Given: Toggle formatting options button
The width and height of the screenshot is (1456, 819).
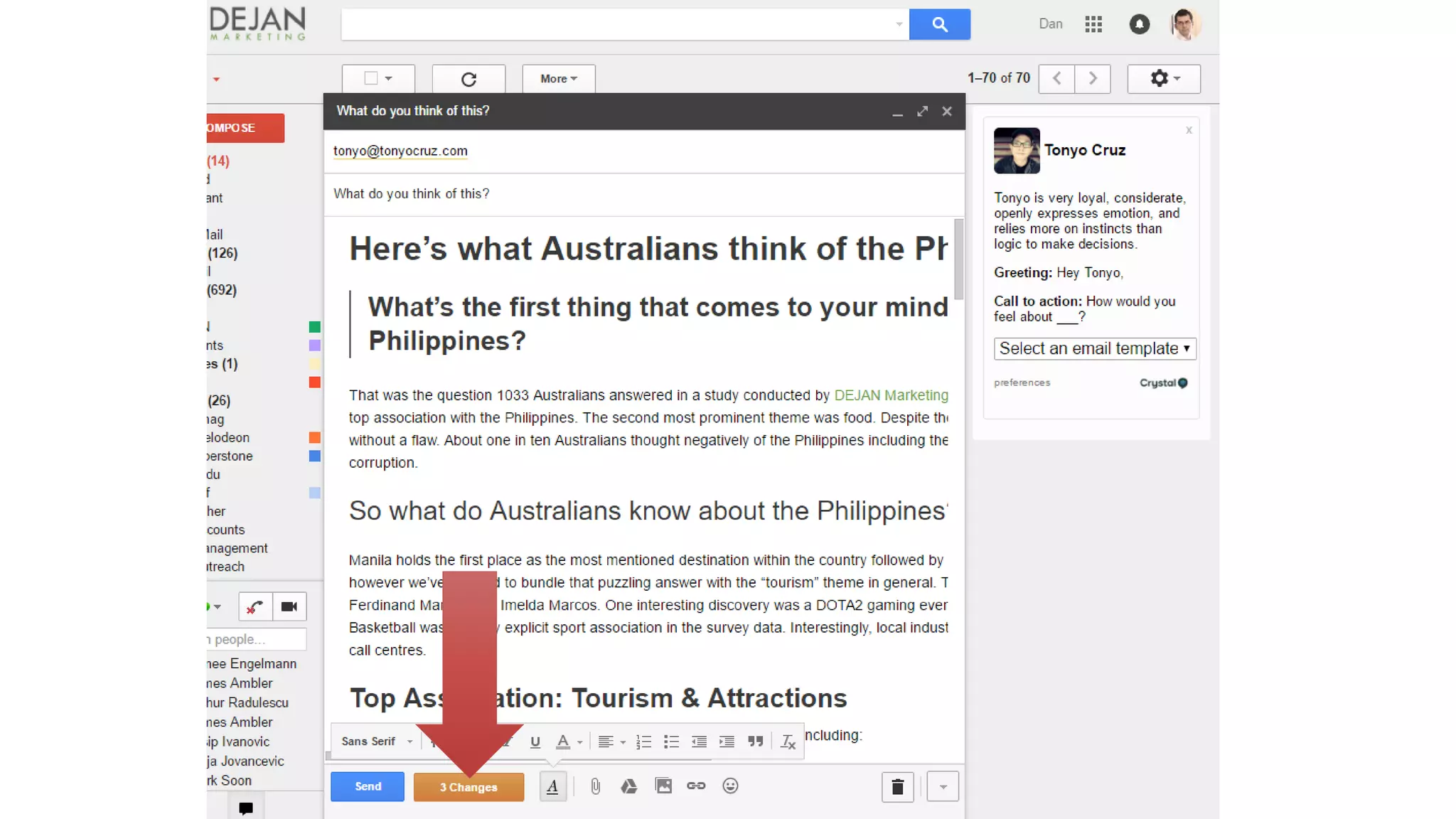Looking at the screenshot, I should (552, 786).
